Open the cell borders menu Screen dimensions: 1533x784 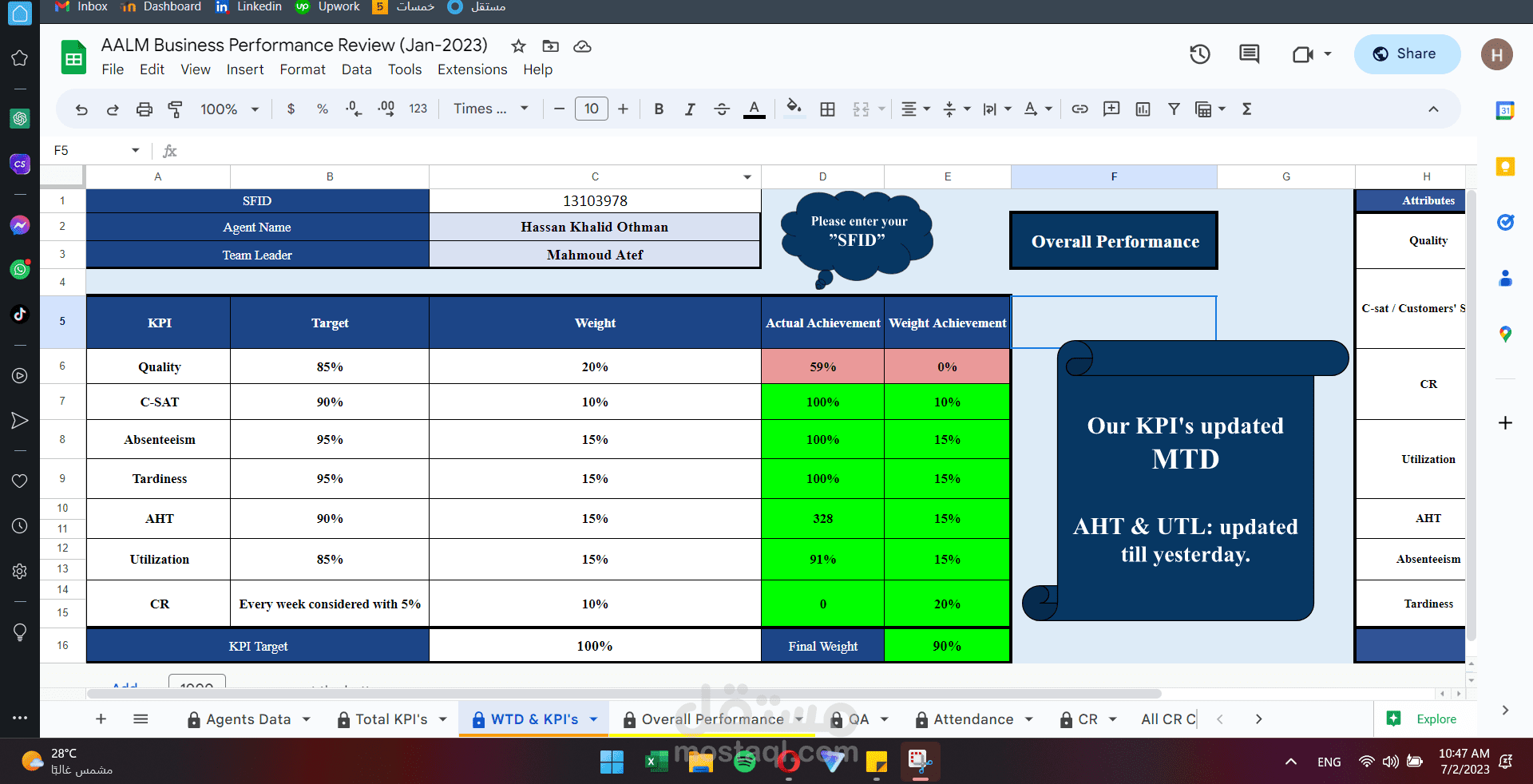827,109
